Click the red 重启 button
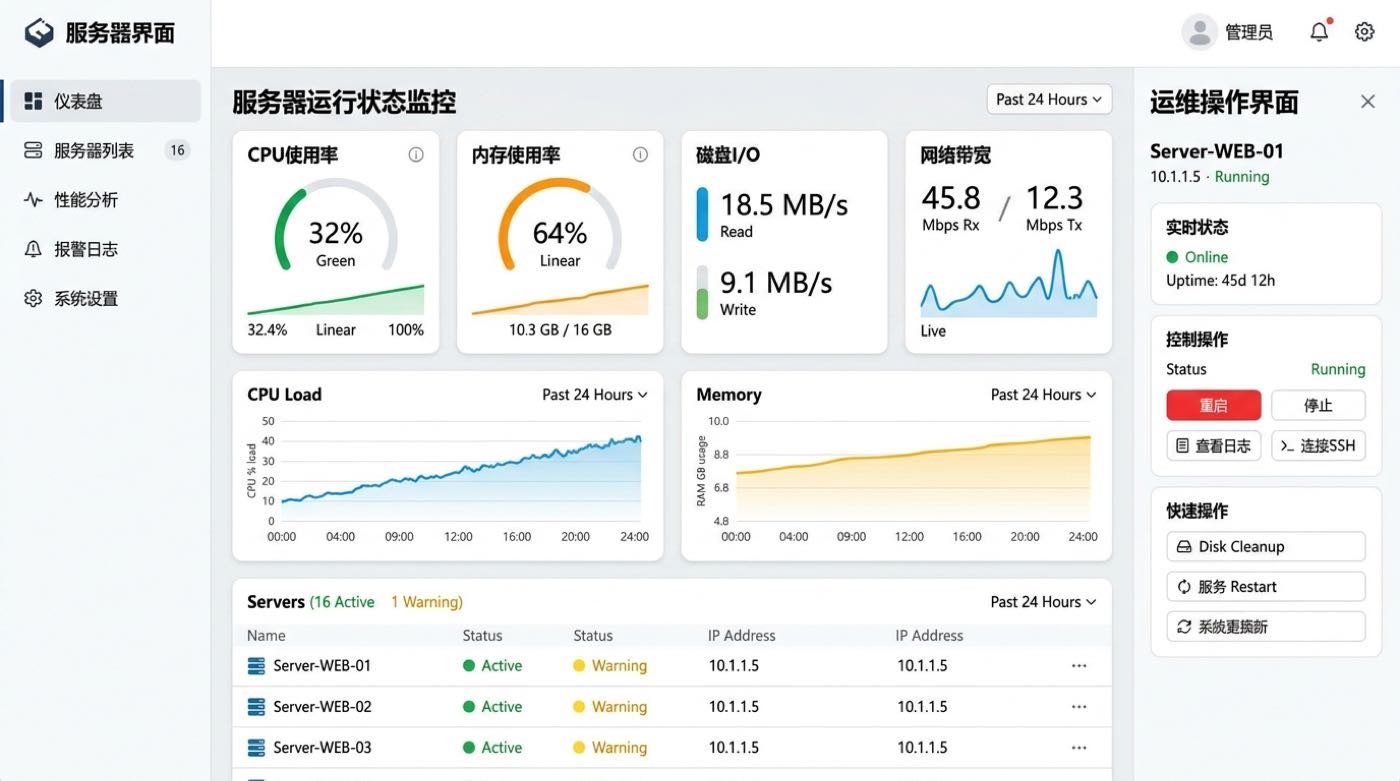1400x781 pixels. tap(1213, 405)
